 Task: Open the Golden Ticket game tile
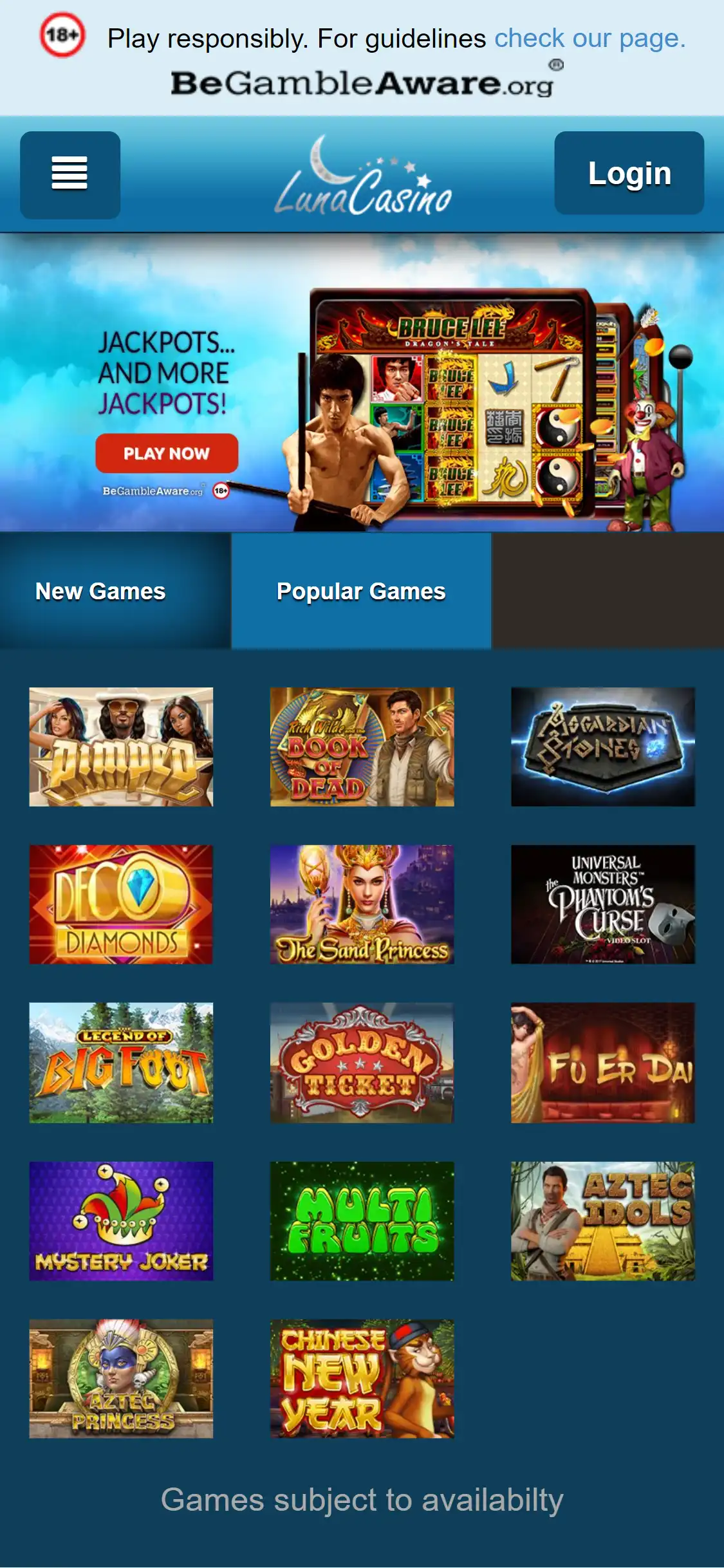[362, 1063]
